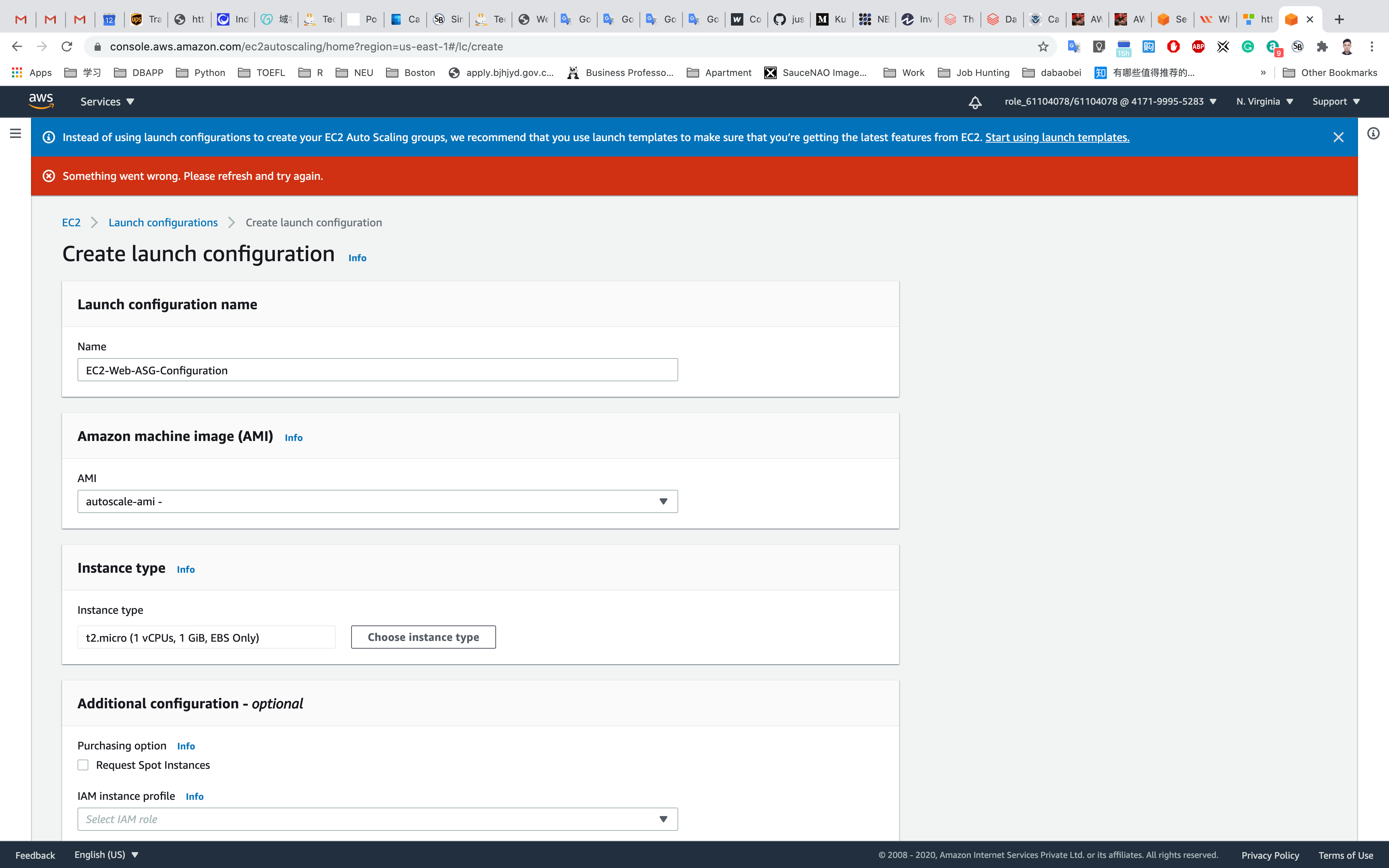The width and height of the screenshot is (1389, 868).
Task: Open the N. Virginia region selector
Action: click(x=1264, y=102)
